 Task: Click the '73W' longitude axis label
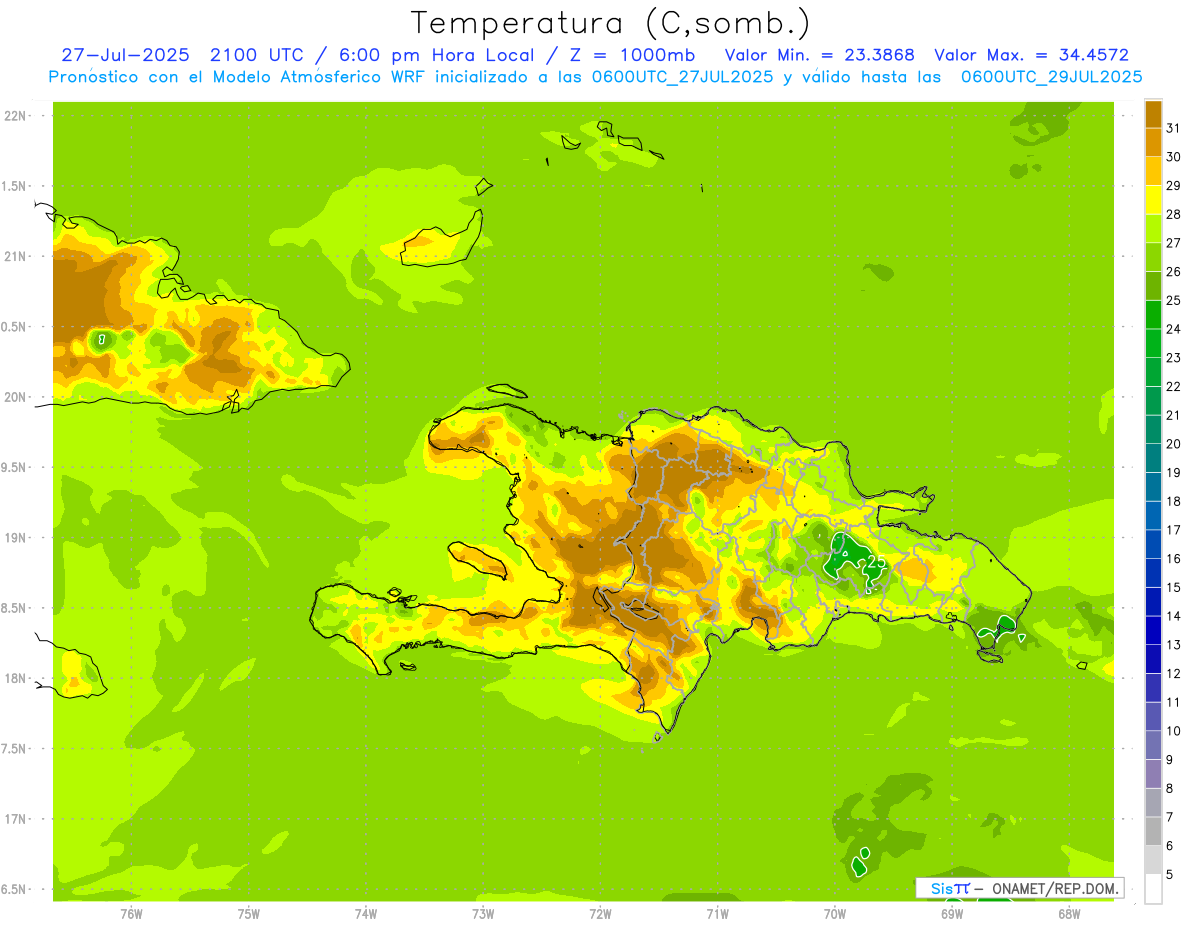(x=483, y=913)
